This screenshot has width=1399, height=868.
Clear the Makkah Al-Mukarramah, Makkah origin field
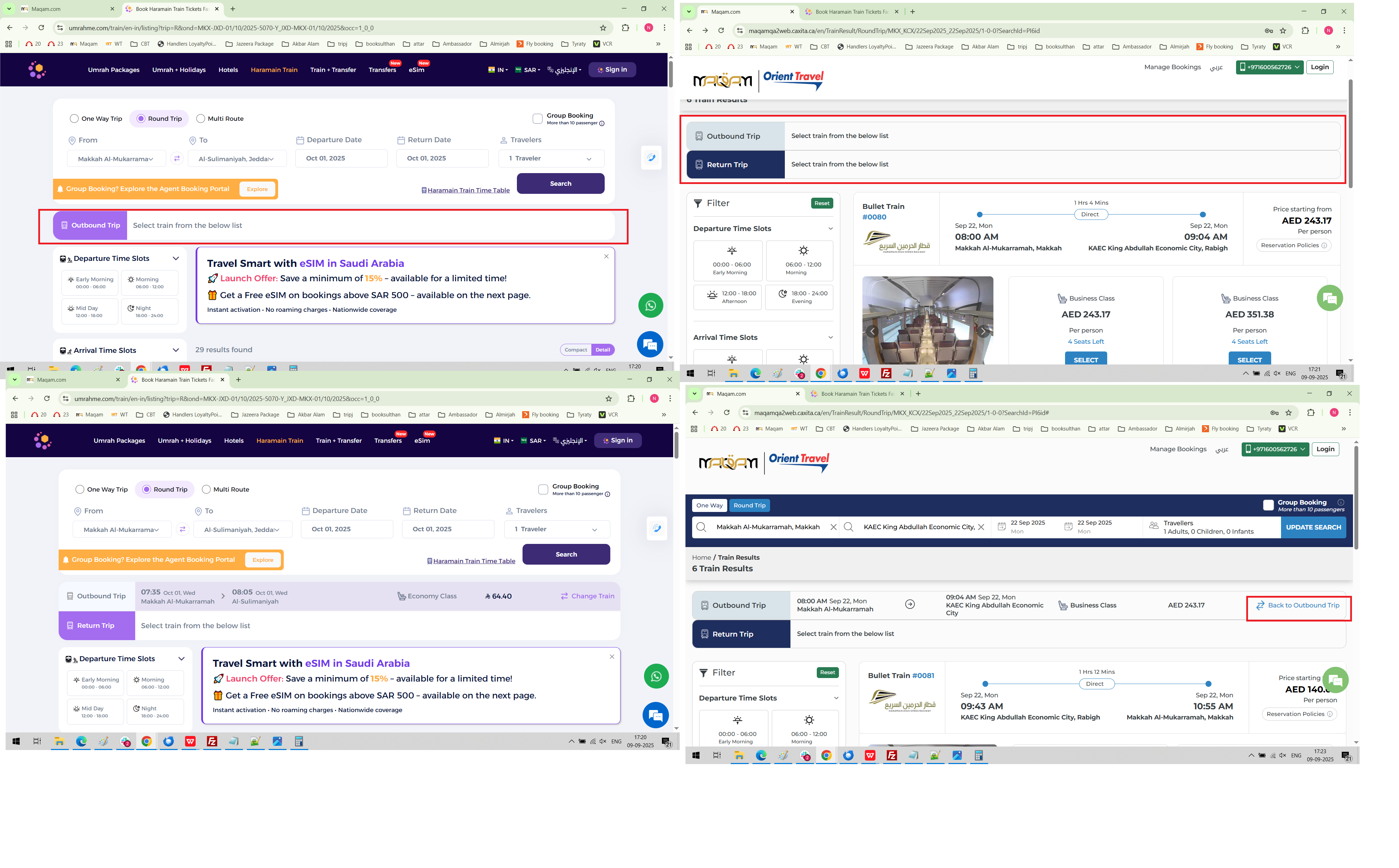pos(833,527)
